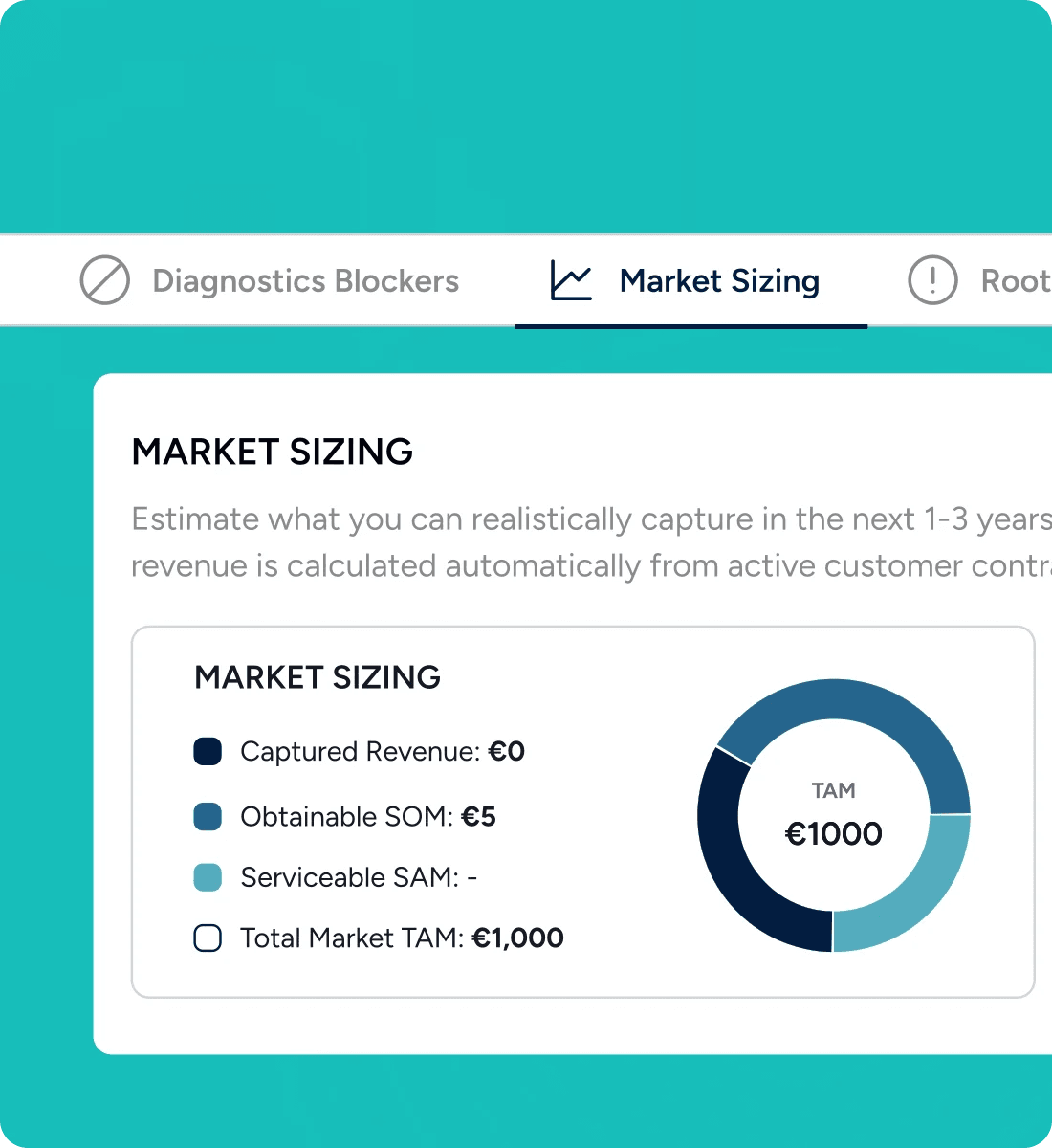Click the Obtainable SOM €5 legend entry
This screenshot has height=1148, width=1052.
click(x=345, y=817)
